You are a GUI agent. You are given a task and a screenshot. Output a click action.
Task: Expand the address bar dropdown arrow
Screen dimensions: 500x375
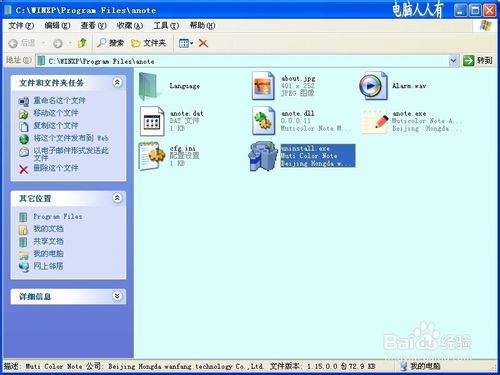(453, 60)
